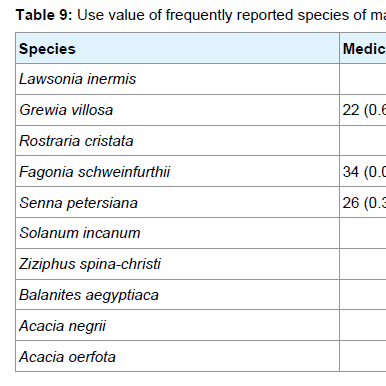
Task: Click the Table 9 caption text
Action: tap(201, 15)
